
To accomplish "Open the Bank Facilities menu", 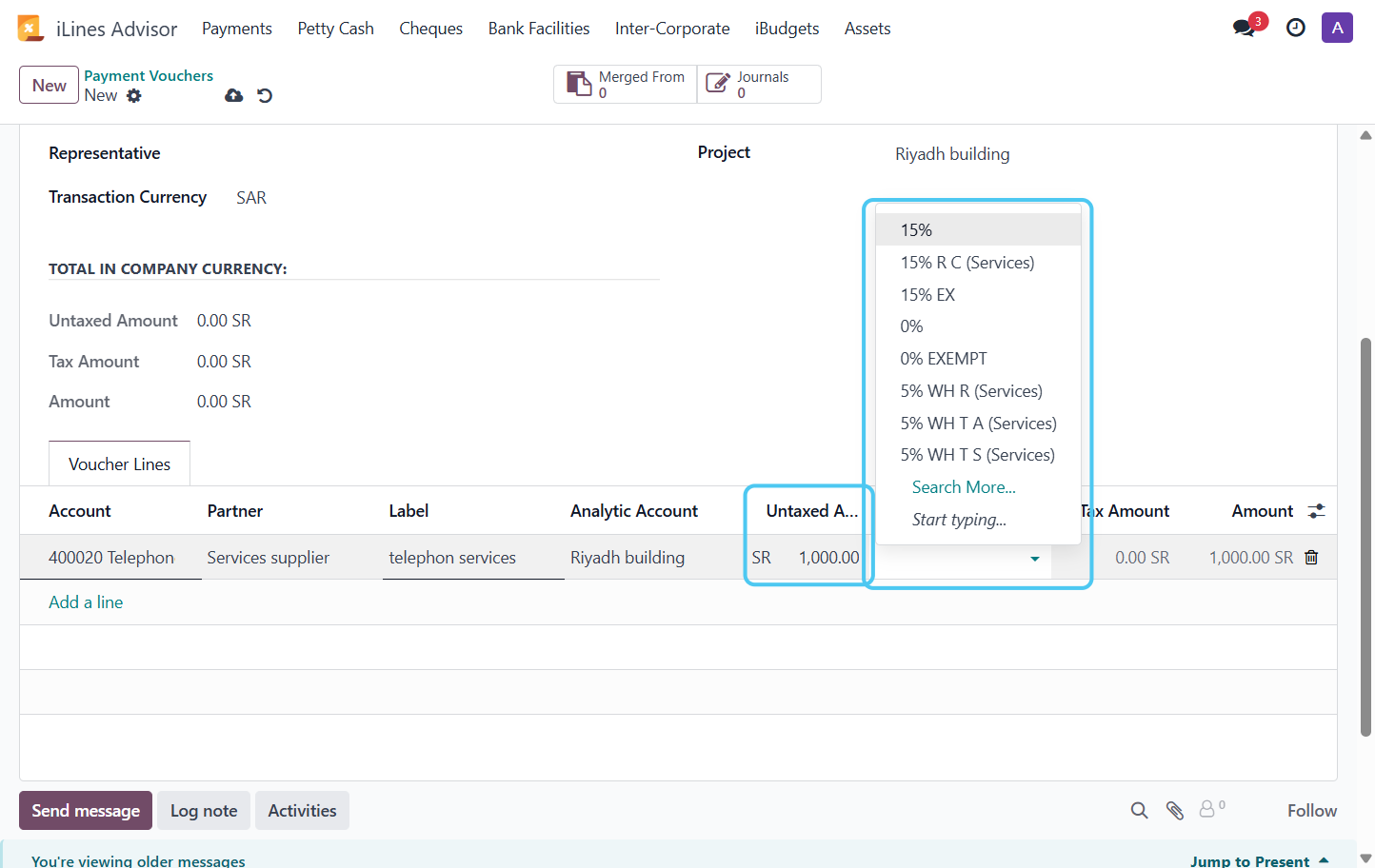I will tap(539, 29).
